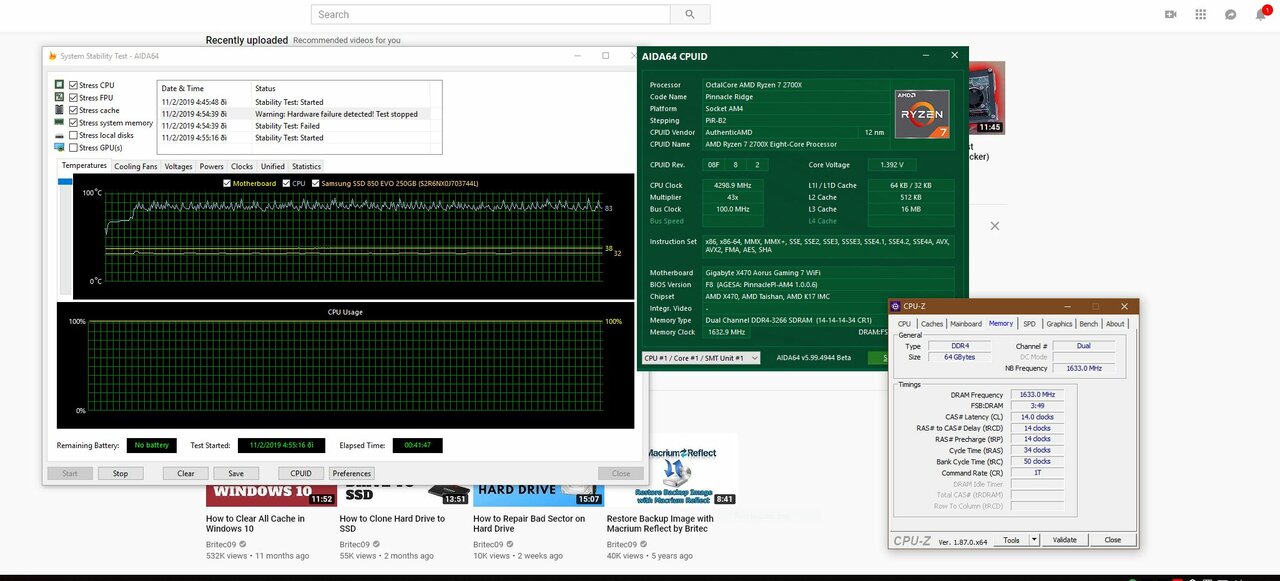This screenshot has width=1280, height=581.
Task: Uncheck Stress system memory checkbox
Action: click(74, 123)
